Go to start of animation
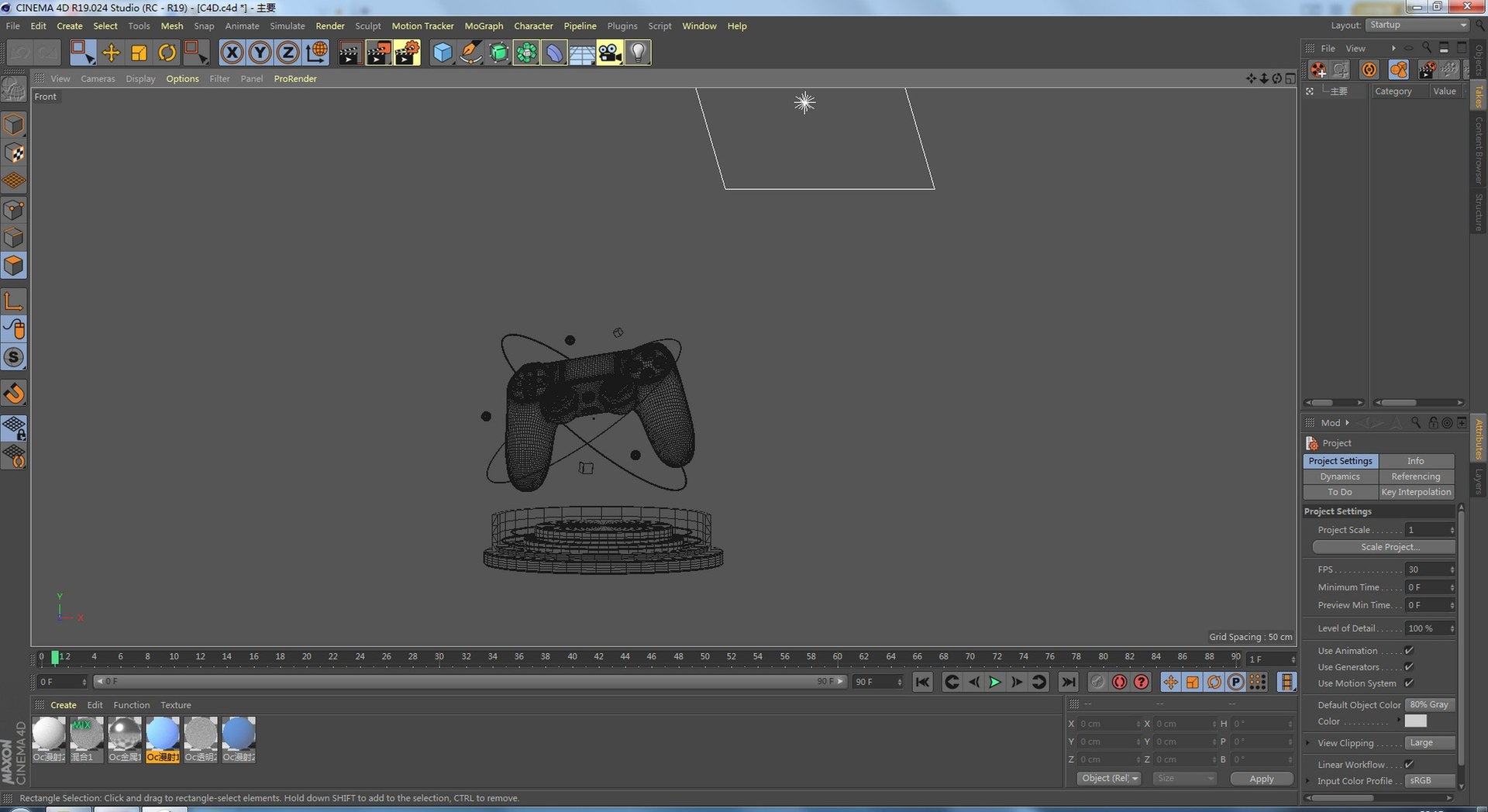The image size is (1488, 812). pos(922,682)
